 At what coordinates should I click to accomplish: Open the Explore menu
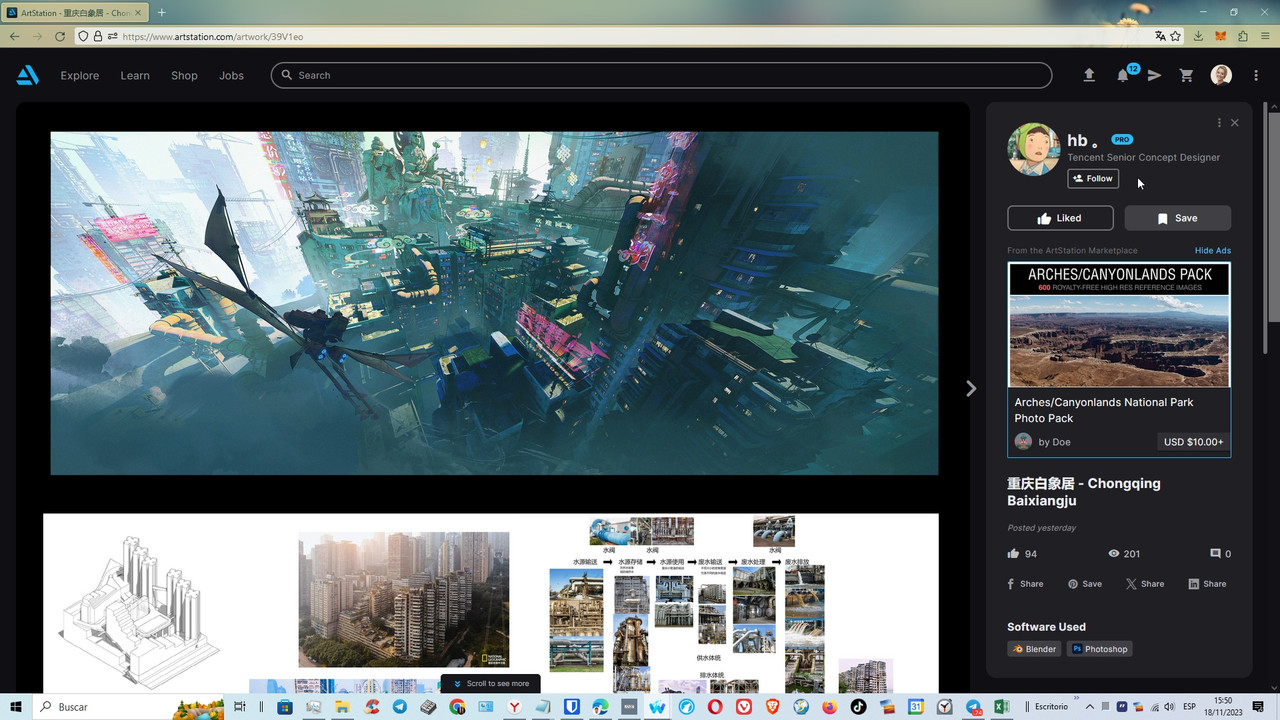(80, 75)
